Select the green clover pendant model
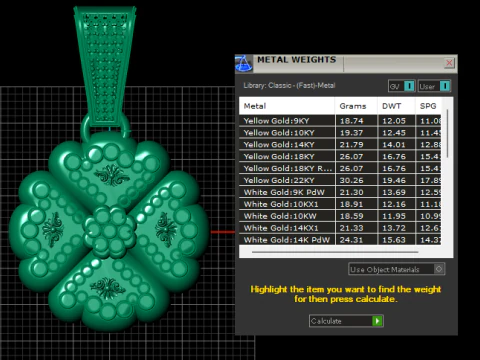Viewport: 480px width, 360px height. pyautogui.click(x=109, y=230)
